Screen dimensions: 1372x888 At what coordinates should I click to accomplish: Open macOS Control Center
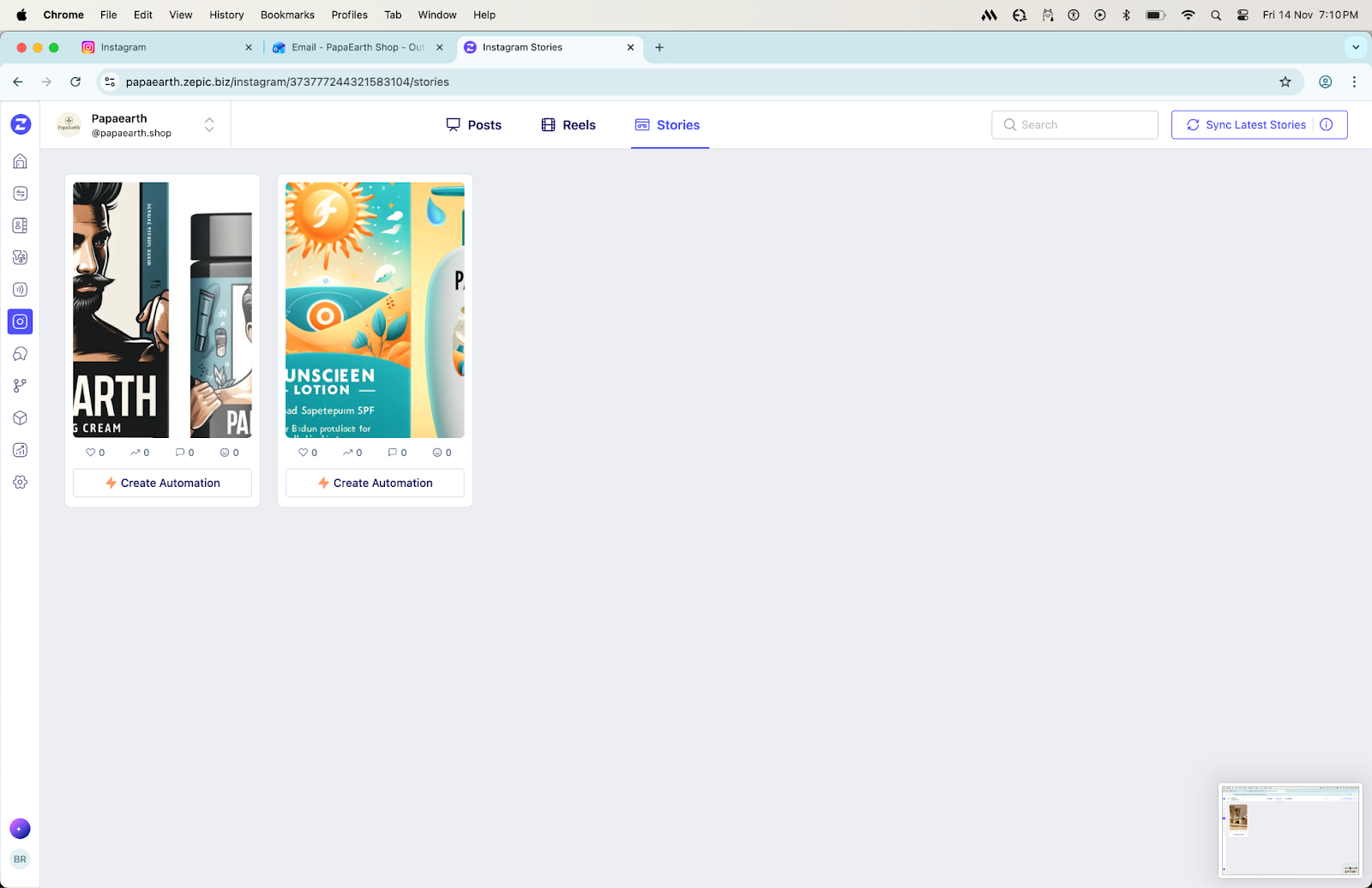(x=1243, y=15)
